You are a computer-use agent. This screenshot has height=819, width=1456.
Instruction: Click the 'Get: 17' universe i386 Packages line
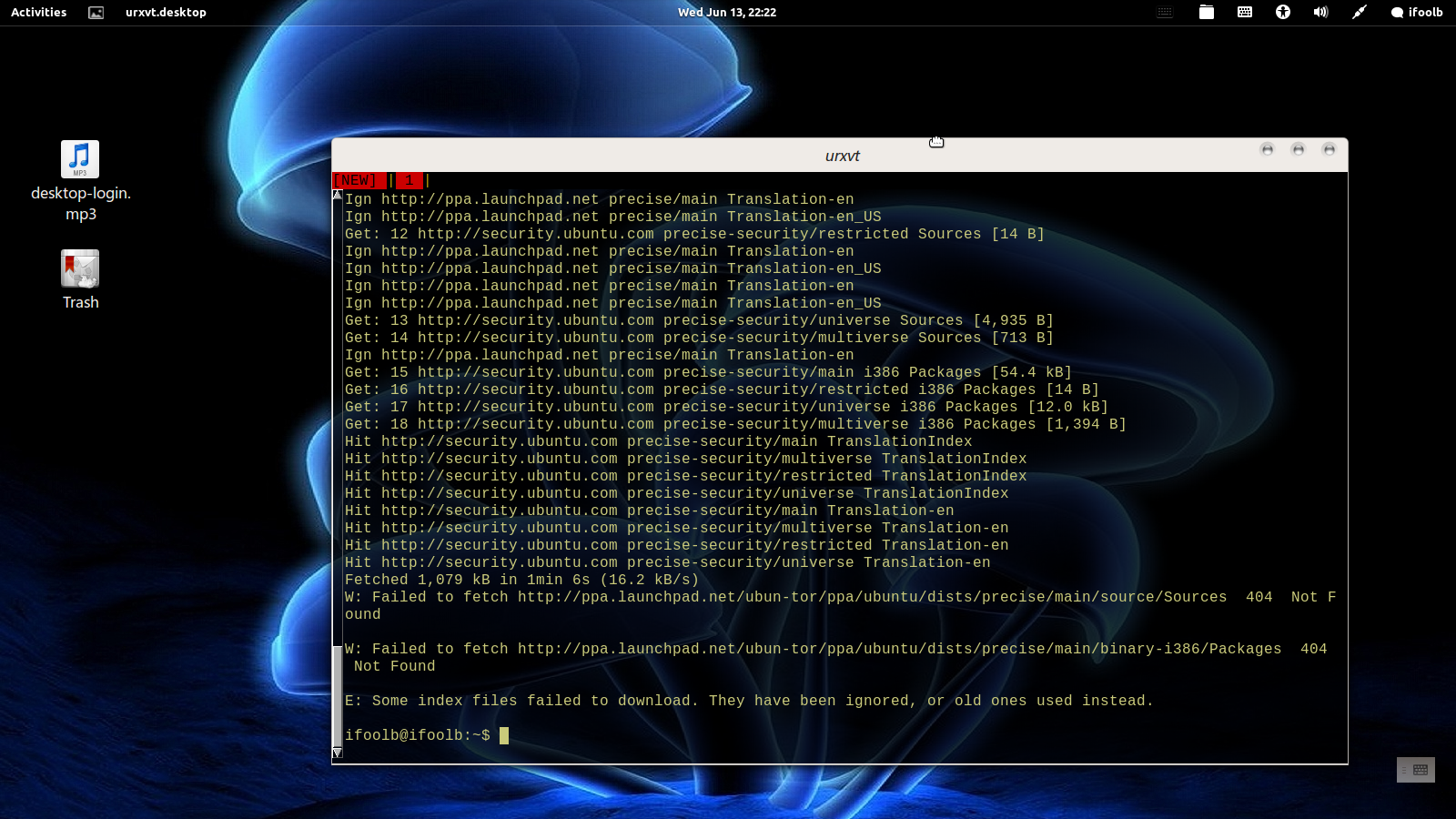tap(726, 407)
